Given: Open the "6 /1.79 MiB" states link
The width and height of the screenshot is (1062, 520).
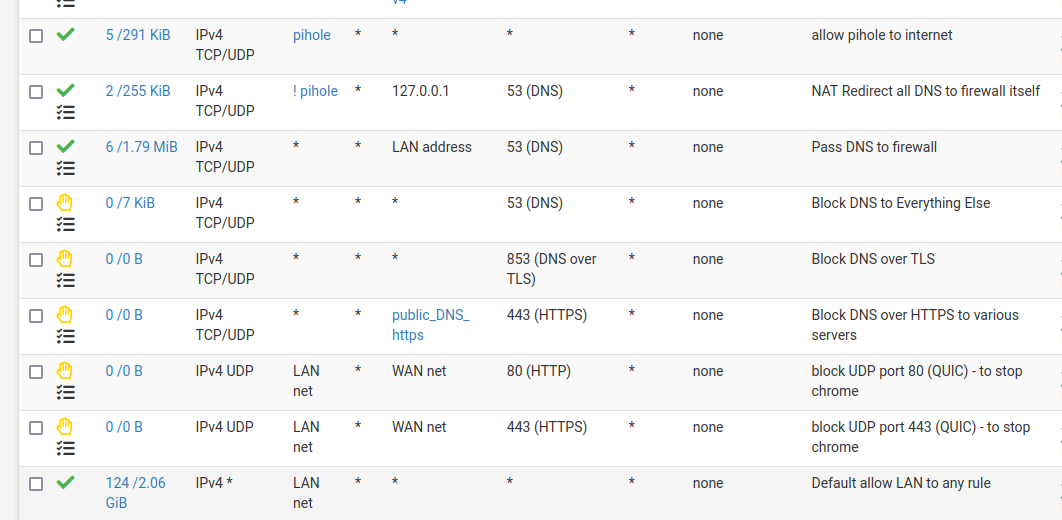Looking at the screenshot, I should pos(141,147).
